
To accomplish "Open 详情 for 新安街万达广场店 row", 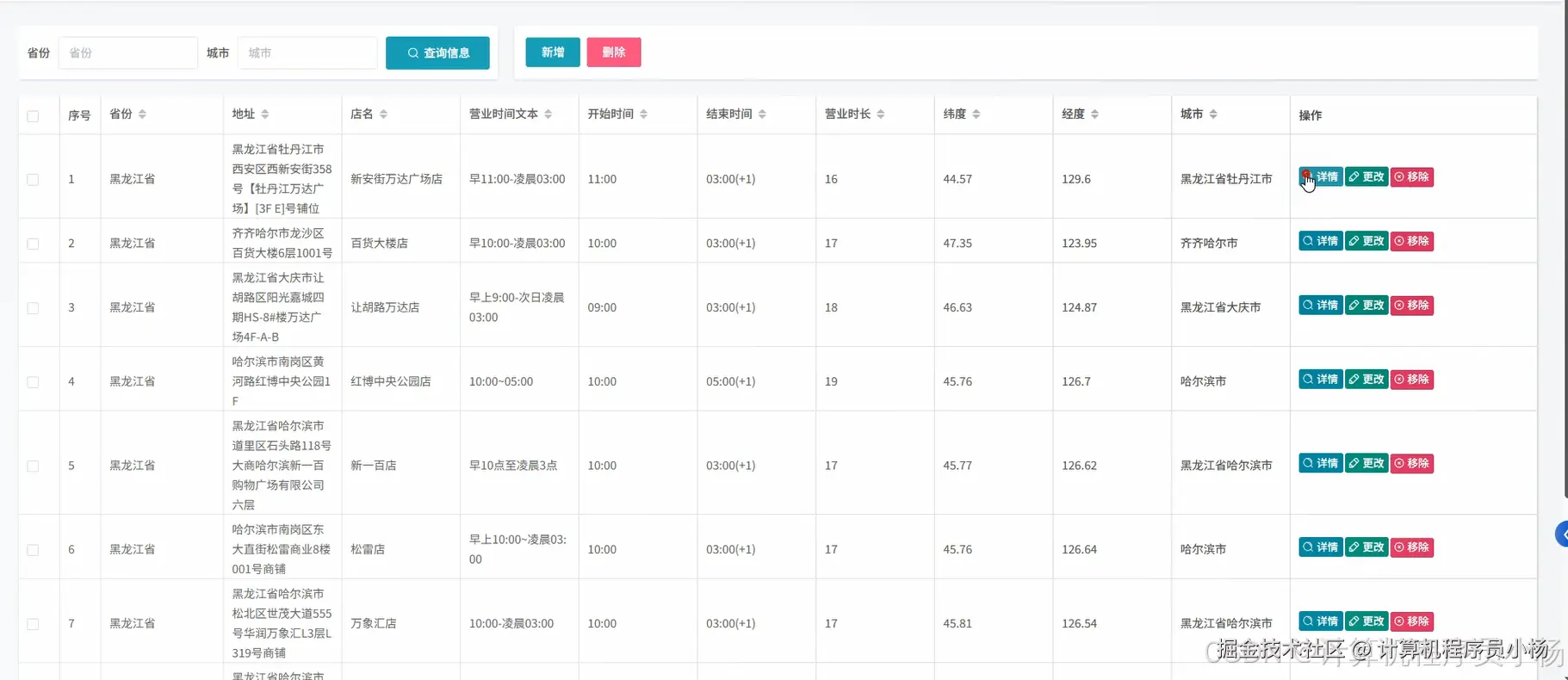I will (1321, 176).
